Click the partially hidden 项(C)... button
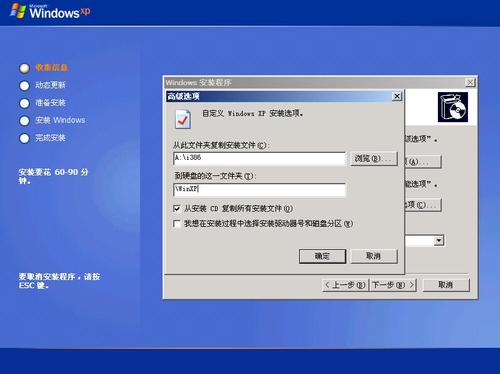Viewport: 500px width, 374px height. click(x=423, y=205)
